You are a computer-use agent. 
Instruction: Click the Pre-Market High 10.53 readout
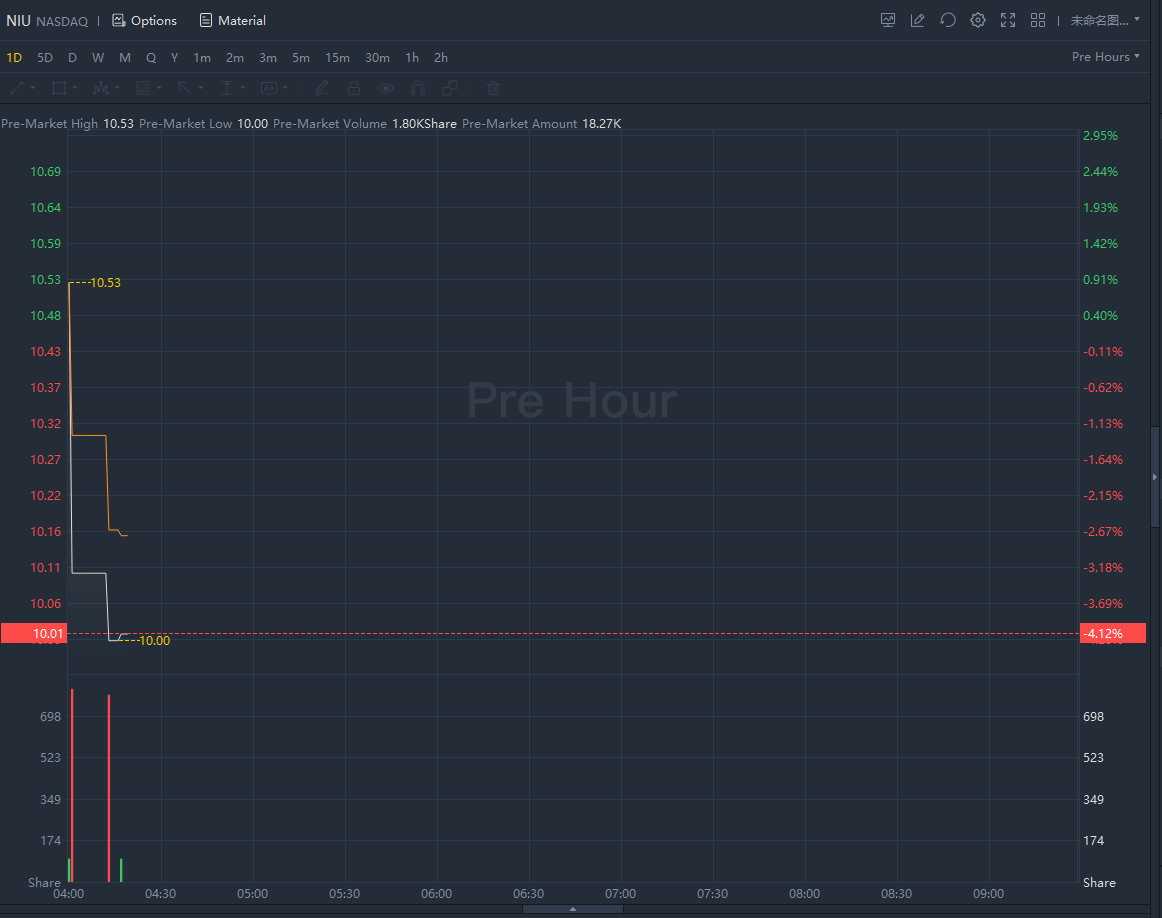67,124
